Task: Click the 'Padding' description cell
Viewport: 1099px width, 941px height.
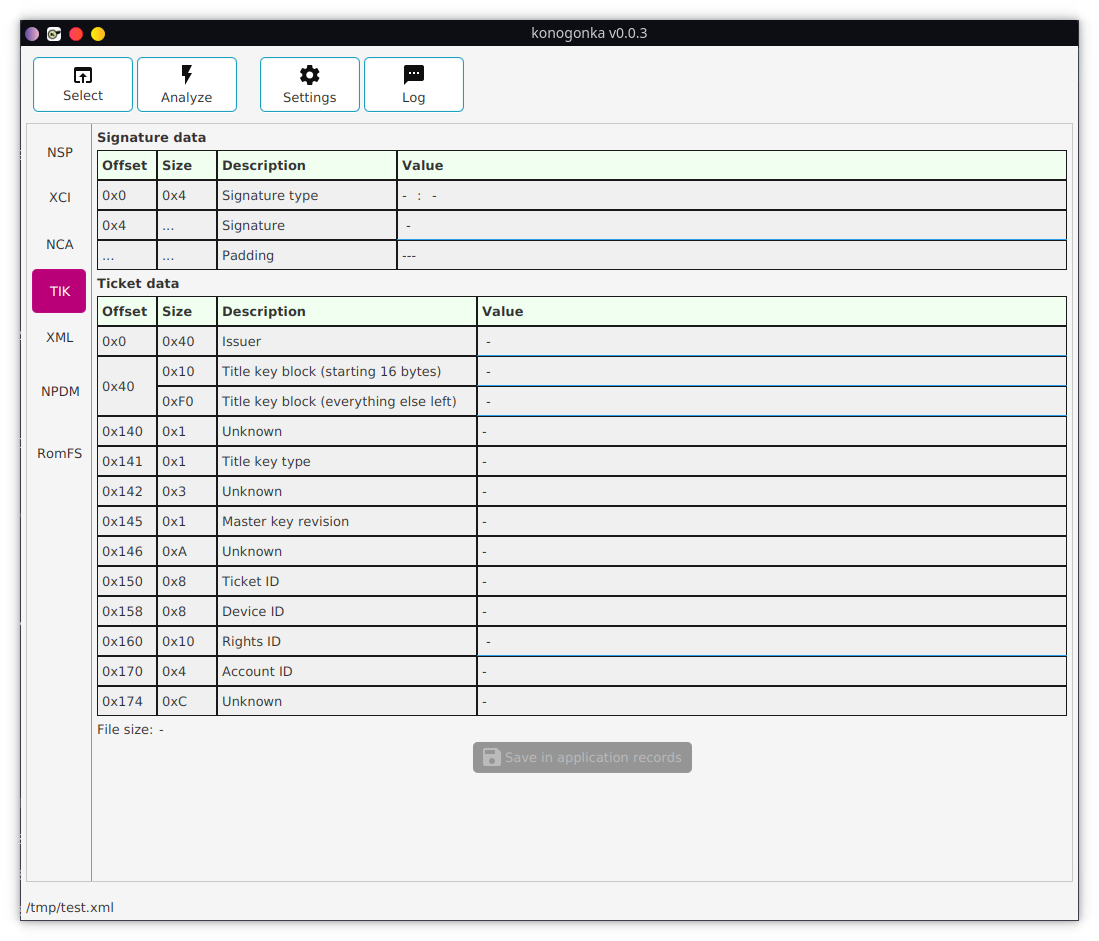Action: 307,256
